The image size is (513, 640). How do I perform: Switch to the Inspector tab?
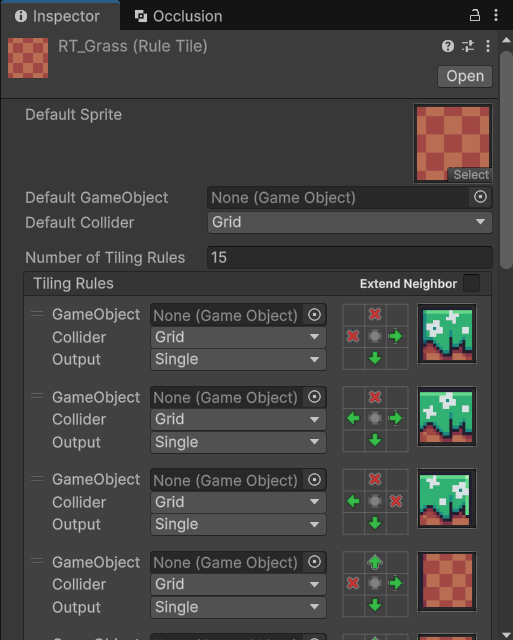point(60,16)
